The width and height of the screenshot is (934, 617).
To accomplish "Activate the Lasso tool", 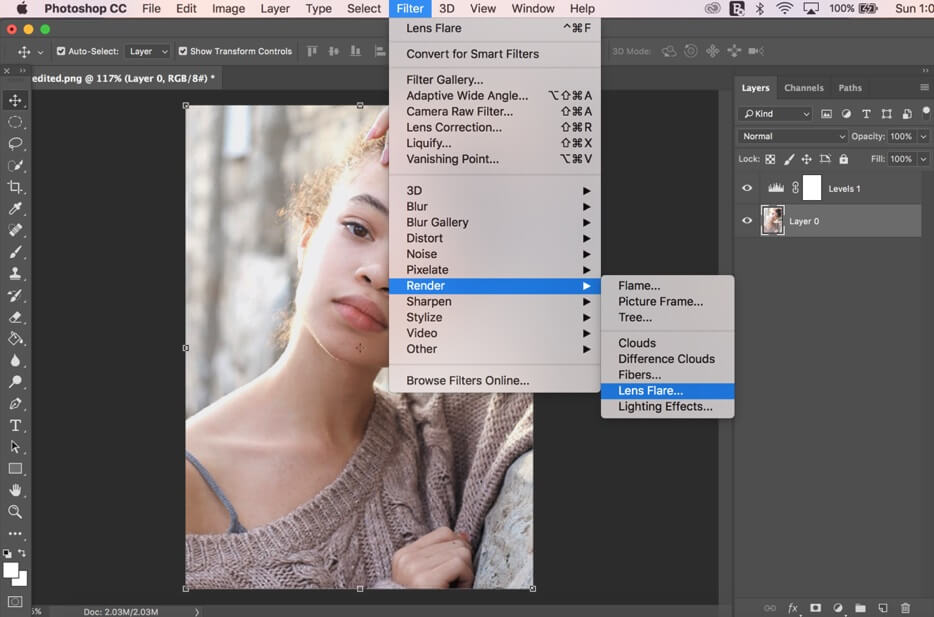I will pos(15,144).
